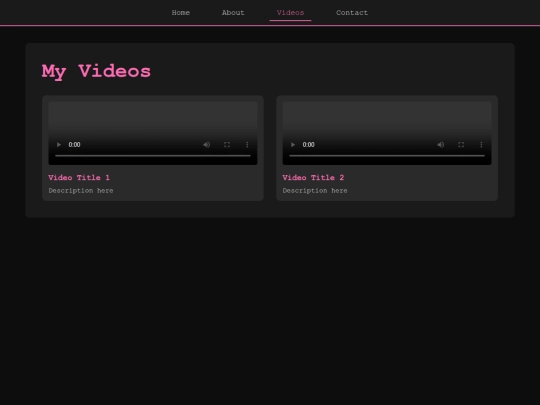Viewport: 540px width, 405px height.
Task: Mute the Video Title 2 player
Action: click(440, 145)
